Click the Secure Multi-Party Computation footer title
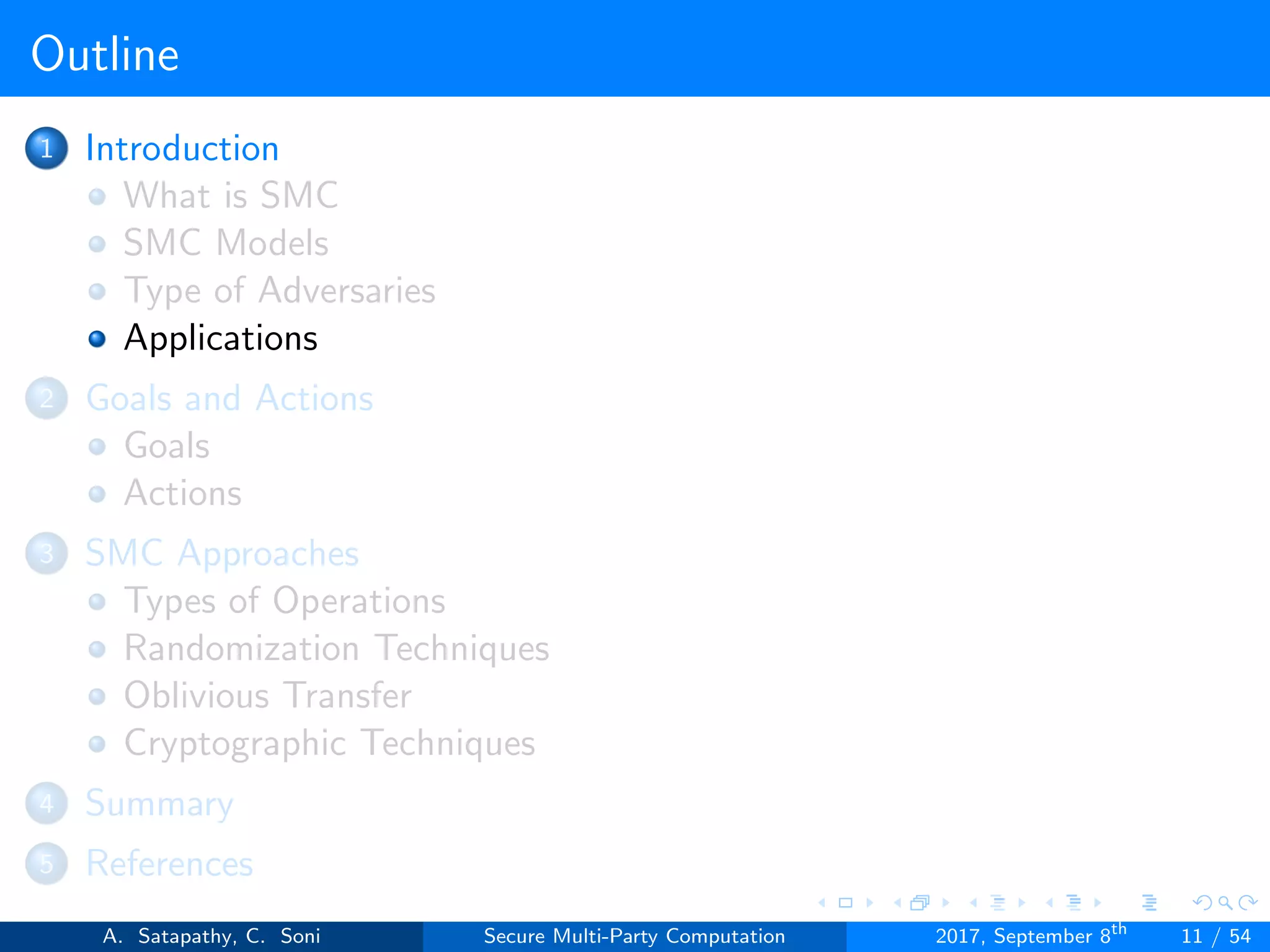 tap(634, 936)
